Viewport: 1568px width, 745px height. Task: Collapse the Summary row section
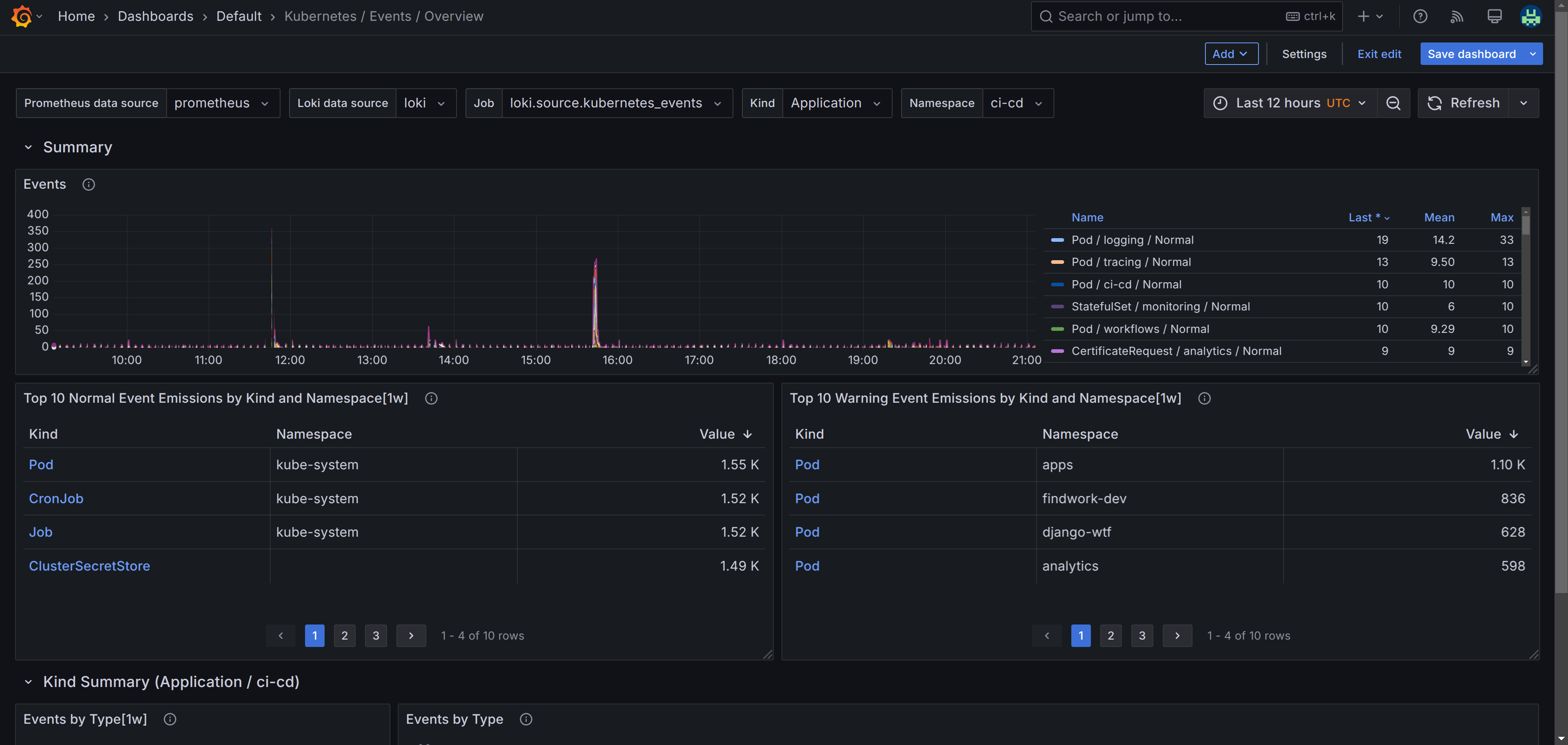[28, 147]
